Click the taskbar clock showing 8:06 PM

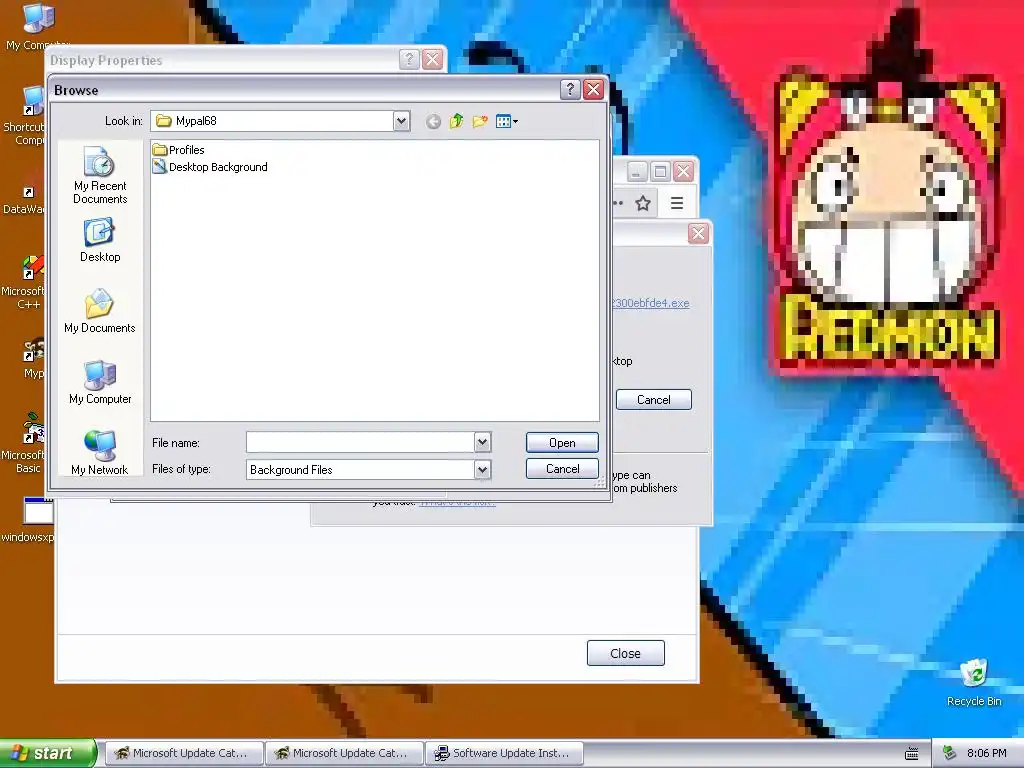point(987,753)
